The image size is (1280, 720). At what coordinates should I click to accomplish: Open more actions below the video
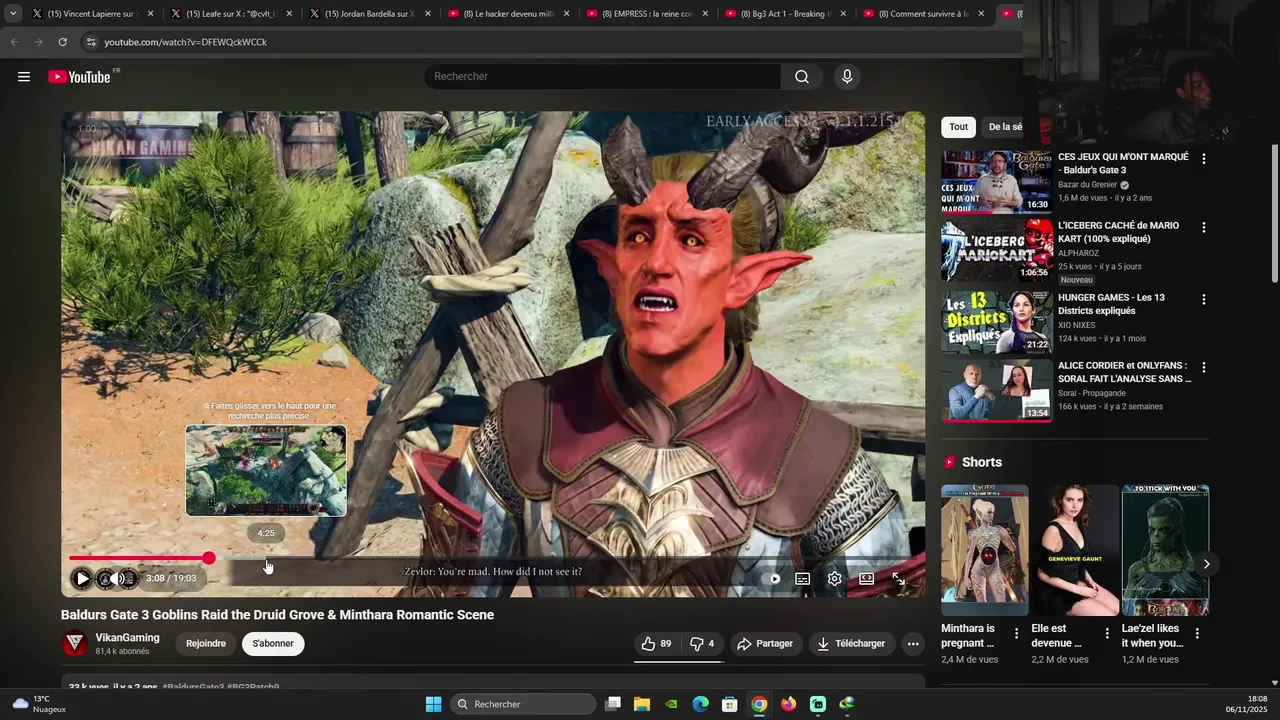tap(913, 644)
